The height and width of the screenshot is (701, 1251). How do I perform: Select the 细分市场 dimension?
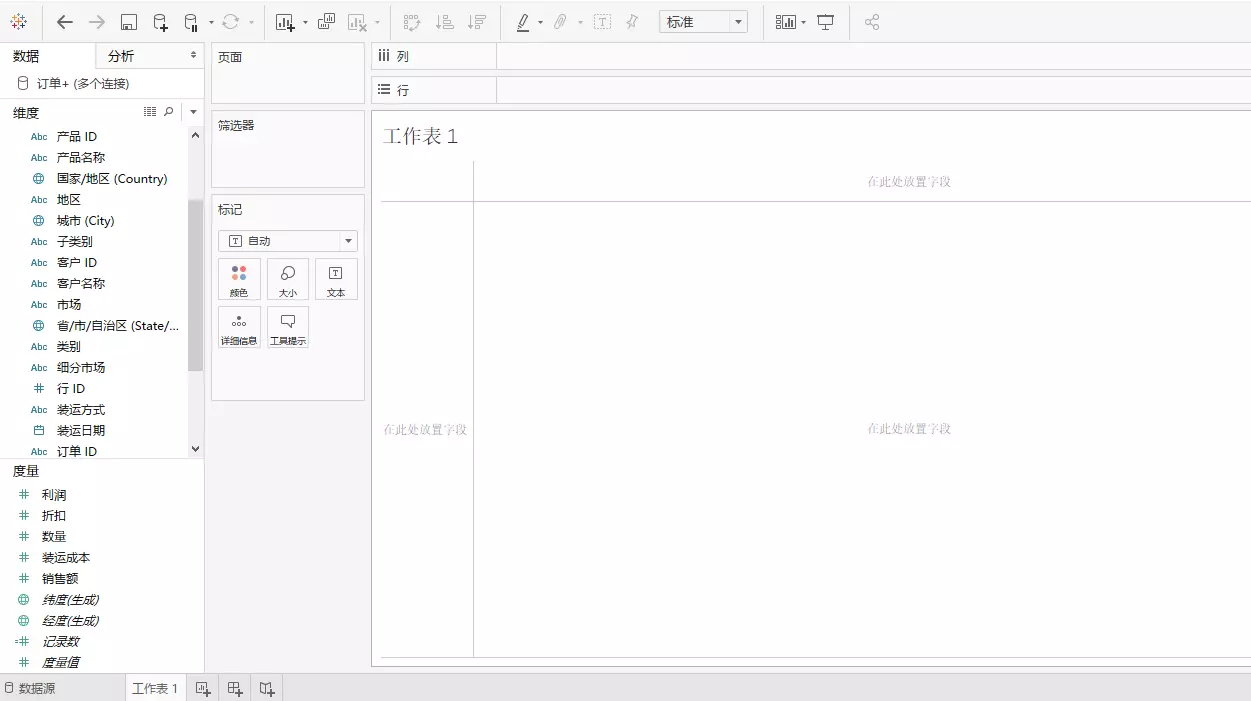coord(80,368)
